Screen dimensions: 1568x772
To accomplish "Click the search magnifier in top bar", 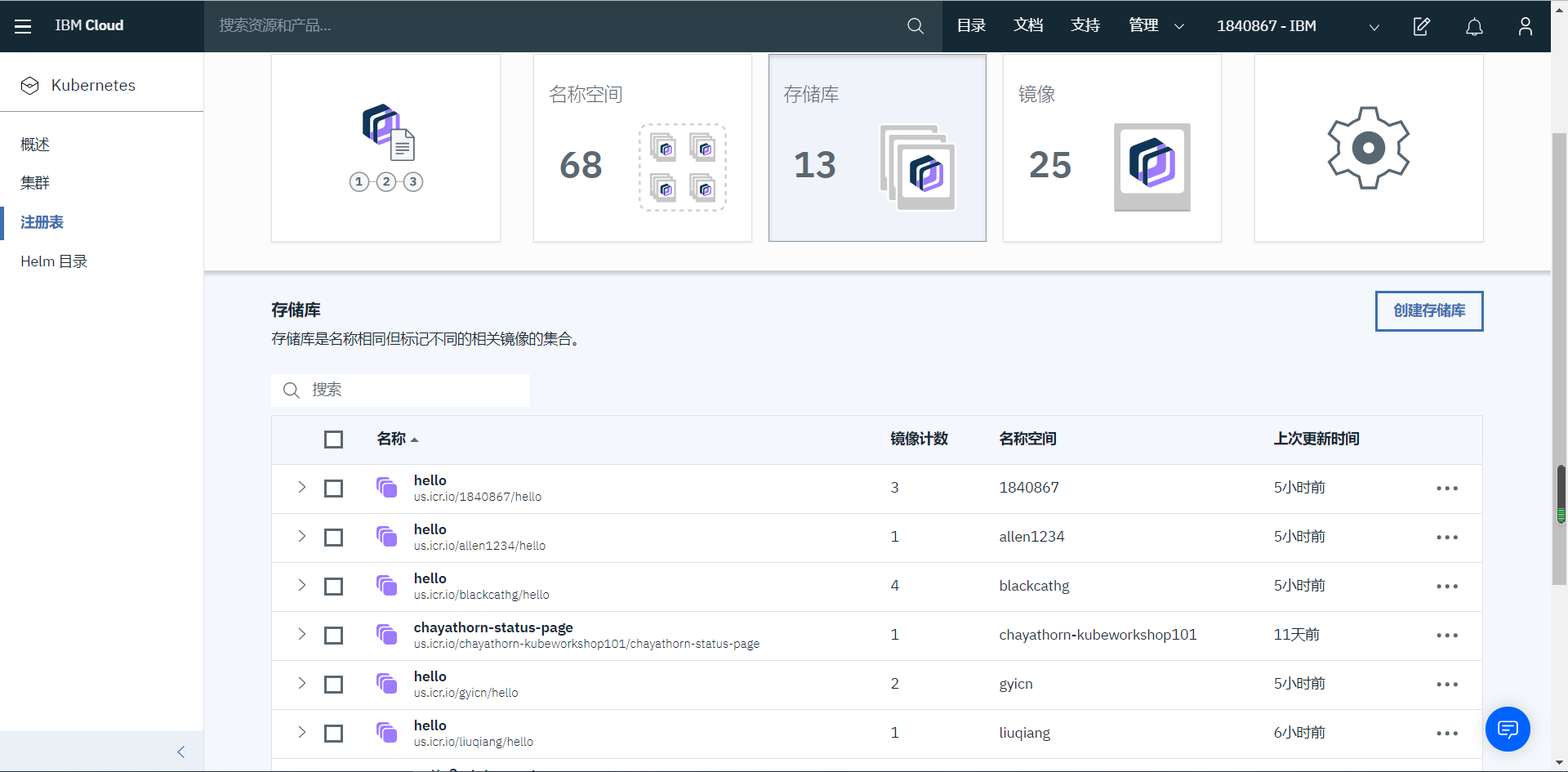I will click(x=915, y=26).
